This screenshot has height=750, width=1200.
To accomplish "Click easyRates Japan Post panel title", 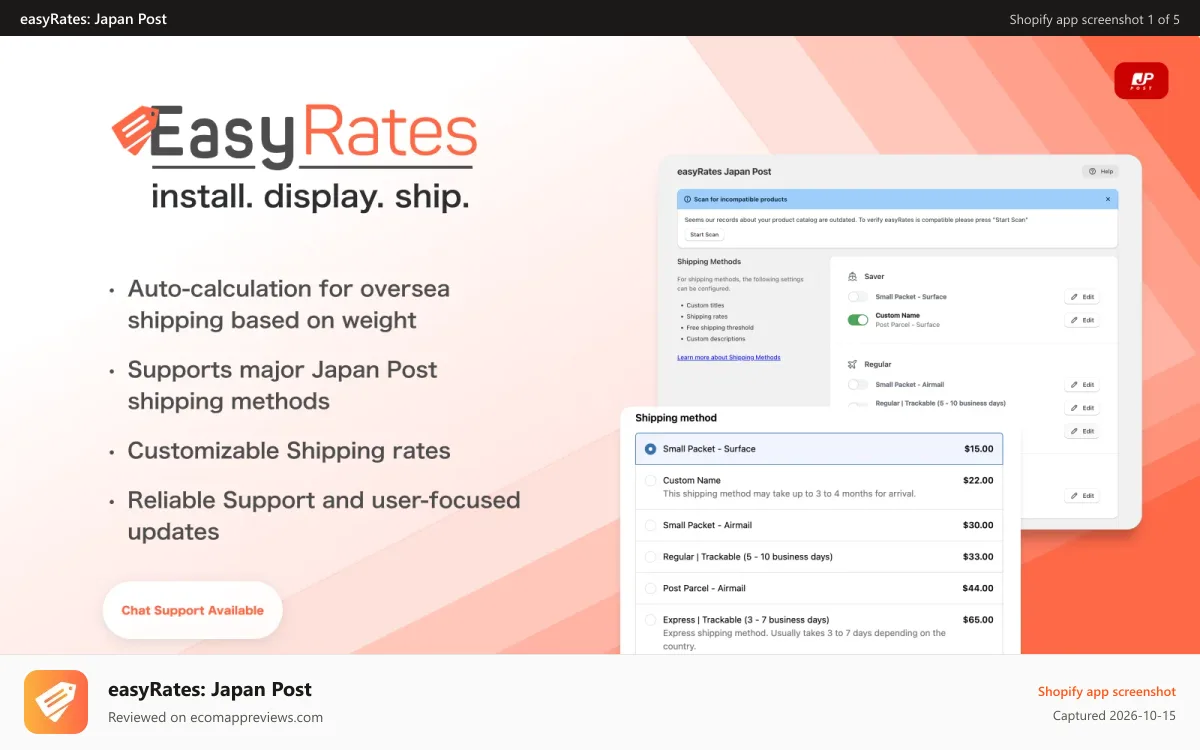I will 724,172.
